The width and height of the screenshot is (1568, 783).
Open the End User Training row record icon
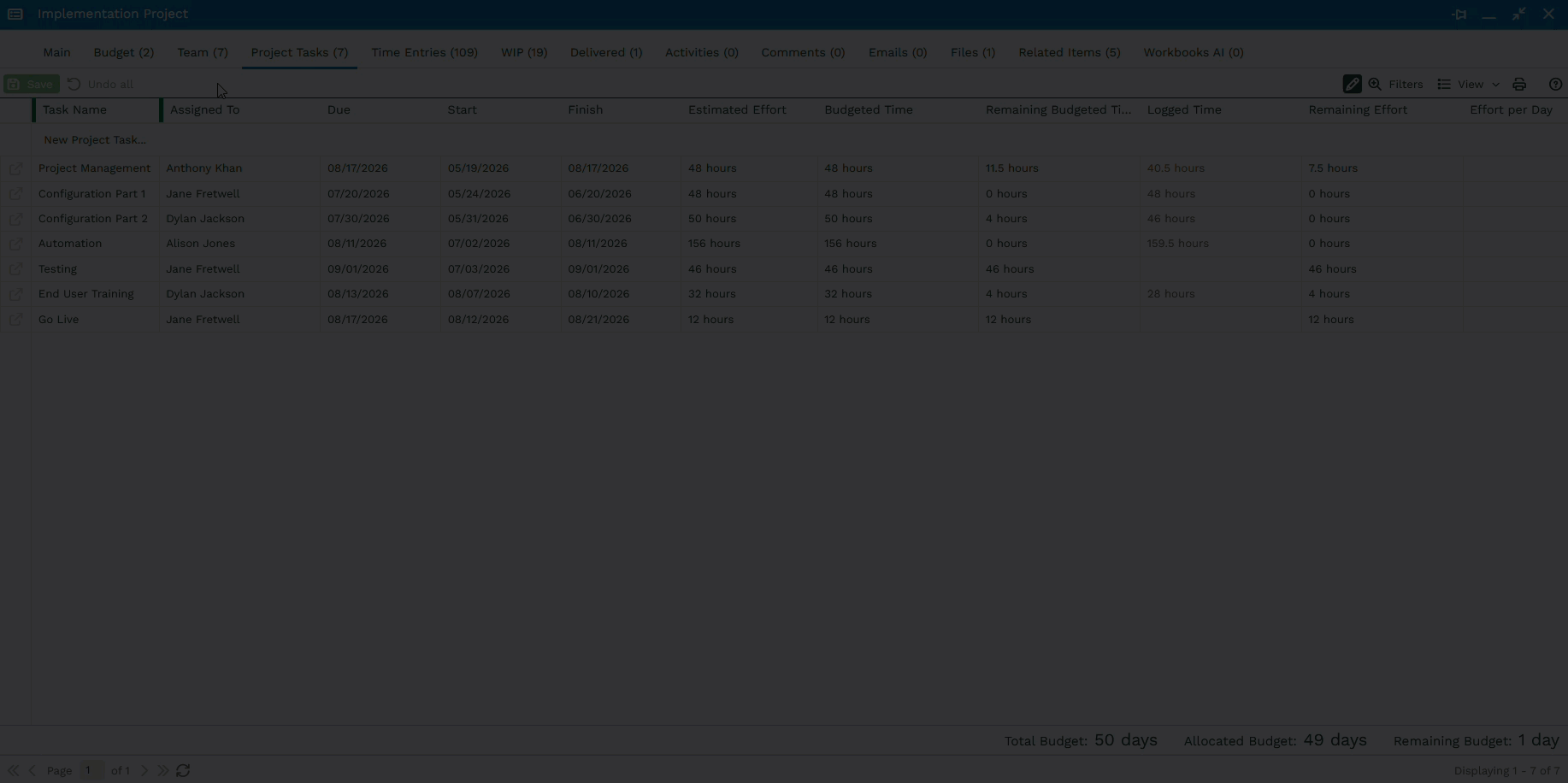pos(15,294)
